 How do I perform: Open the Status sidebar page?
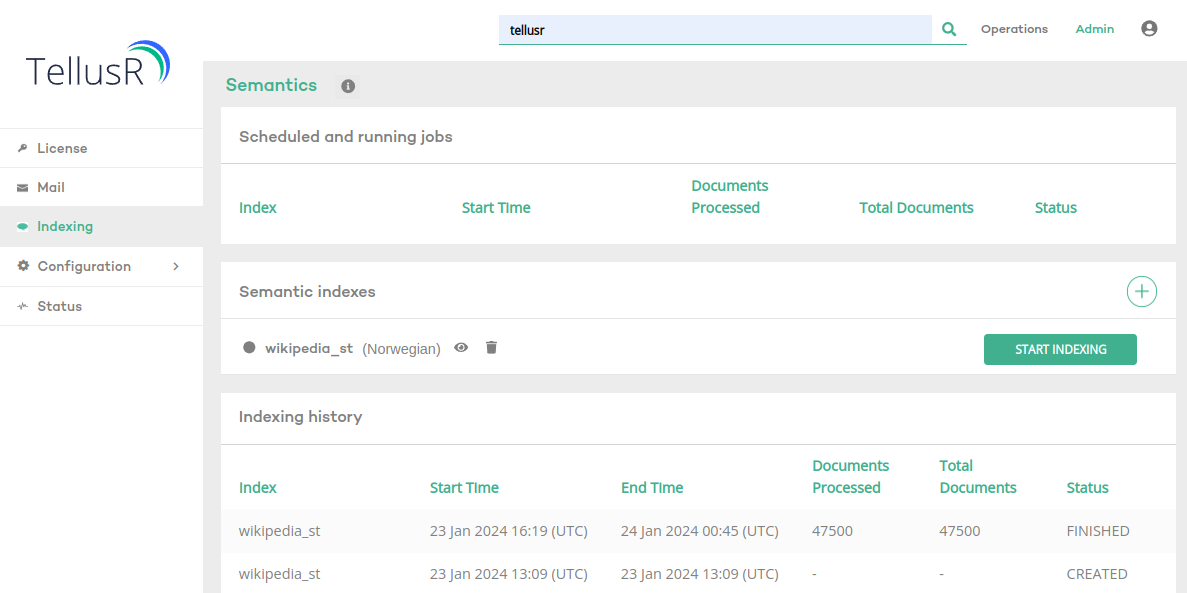click(x=59, y=306)
